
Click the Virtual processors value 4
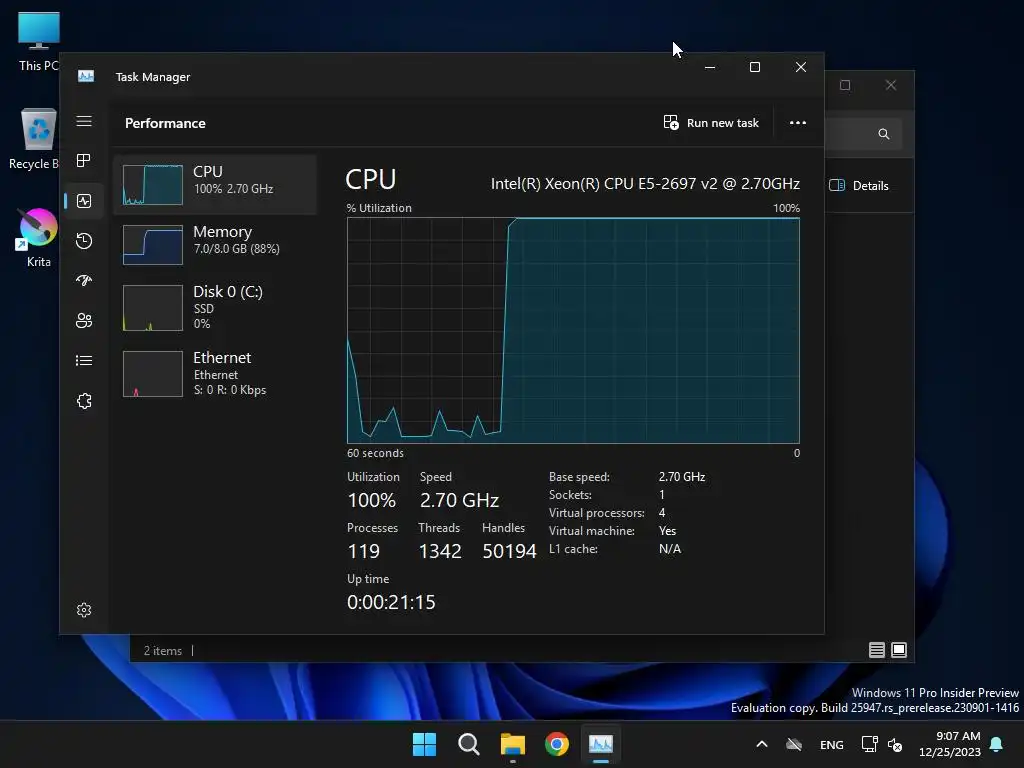coord(662,513)
